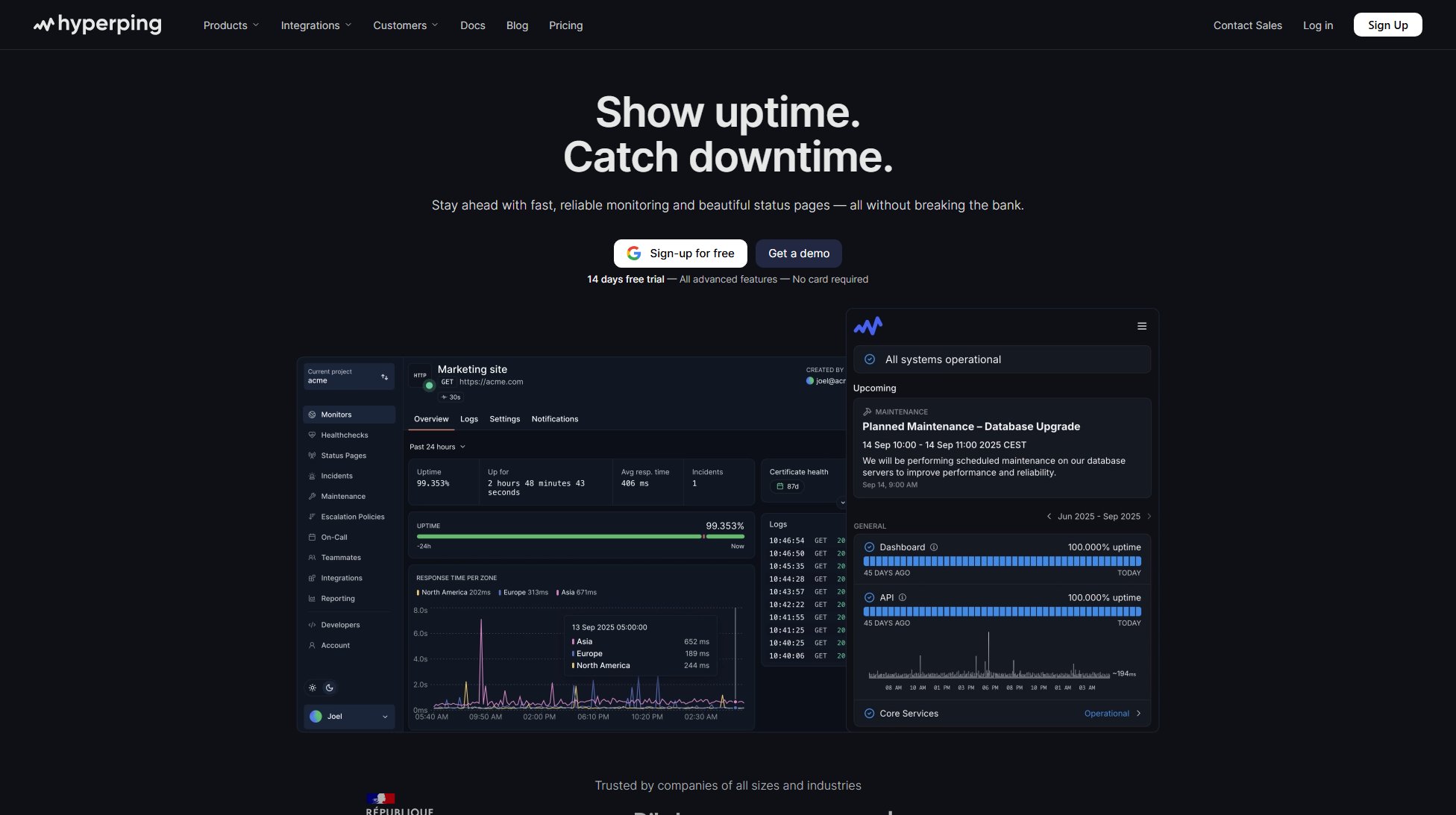This screenshot has width=1456, height=815.
Task: Click the Log in link
Action: coord(1318,25)
